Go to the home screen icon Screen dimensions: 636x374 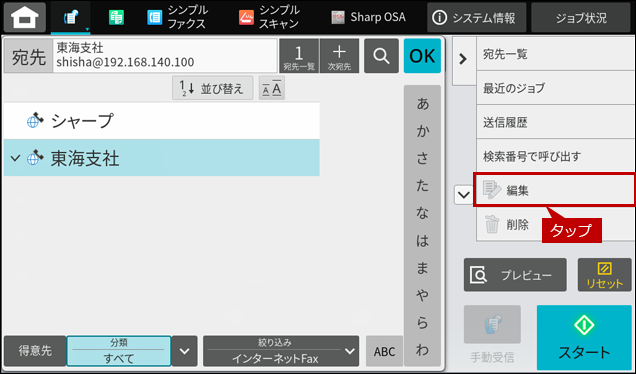[25, 17]
